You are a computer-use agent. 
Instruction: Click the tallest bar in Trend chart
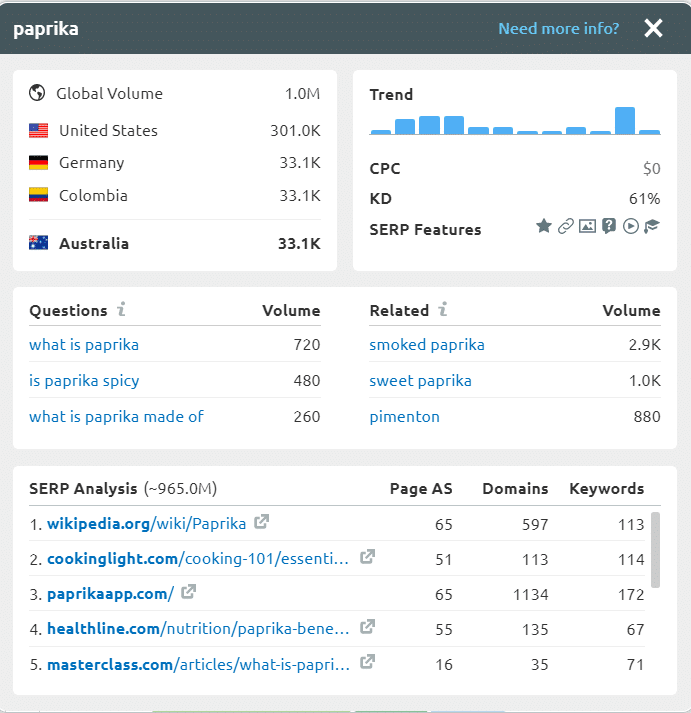tap(625, 120)
